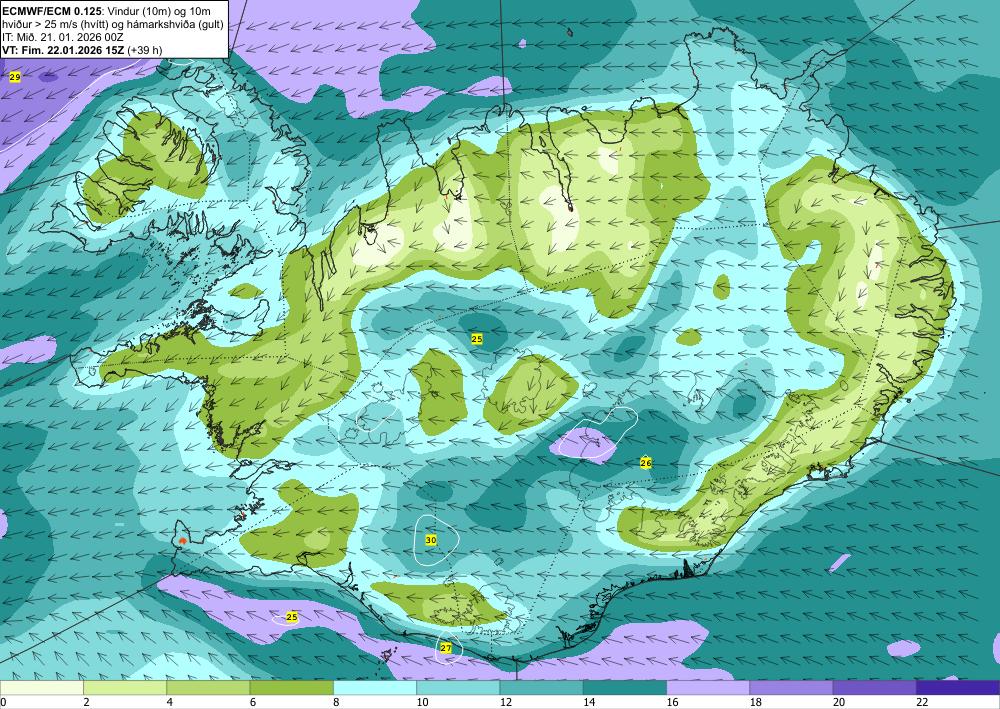Select the legend tick label 12
Screen dimensions: 1000x709
[505, 702]
